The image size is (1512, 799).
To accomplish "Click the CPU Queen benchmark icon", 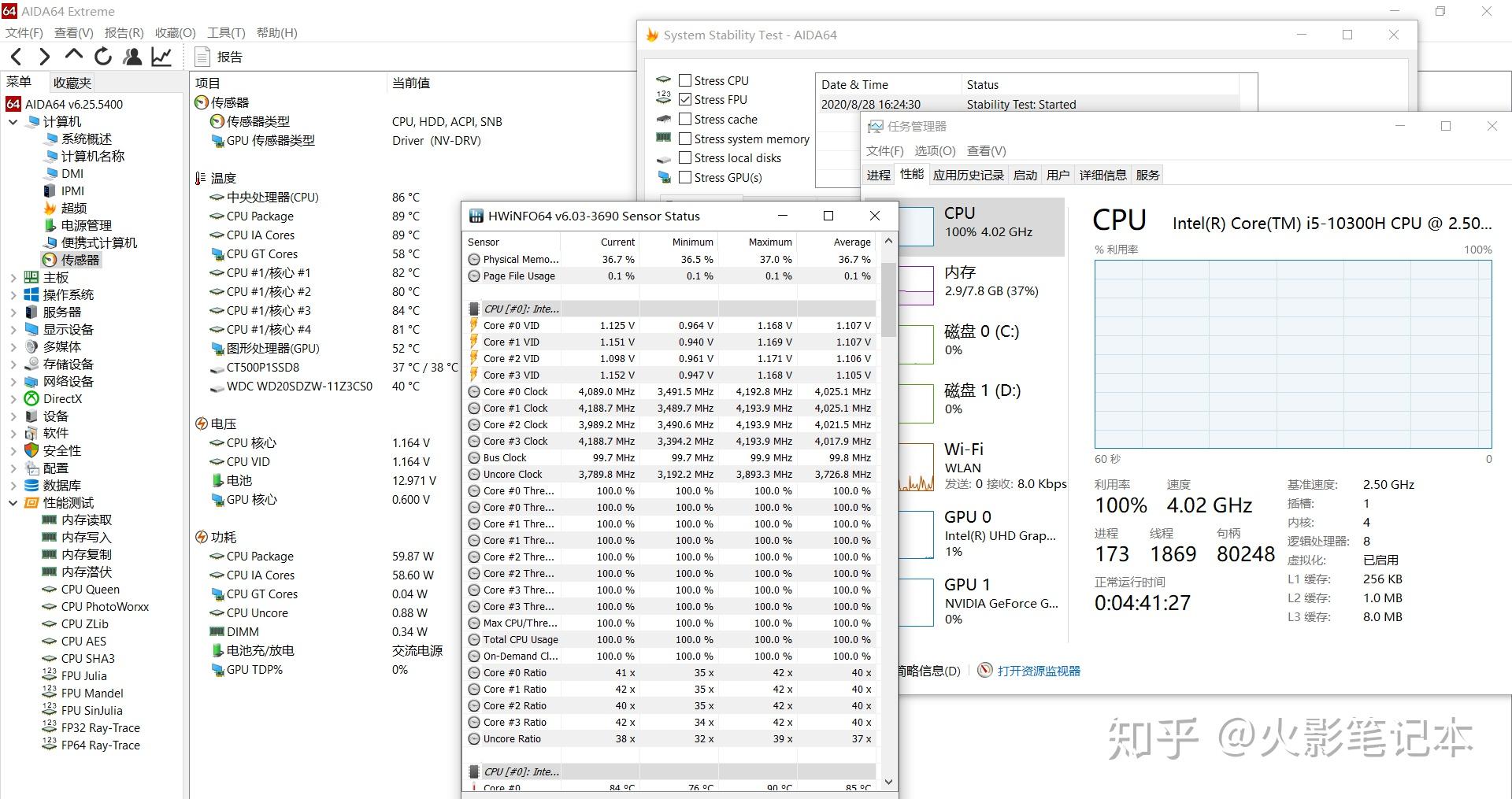I will (x=49, y=589).
